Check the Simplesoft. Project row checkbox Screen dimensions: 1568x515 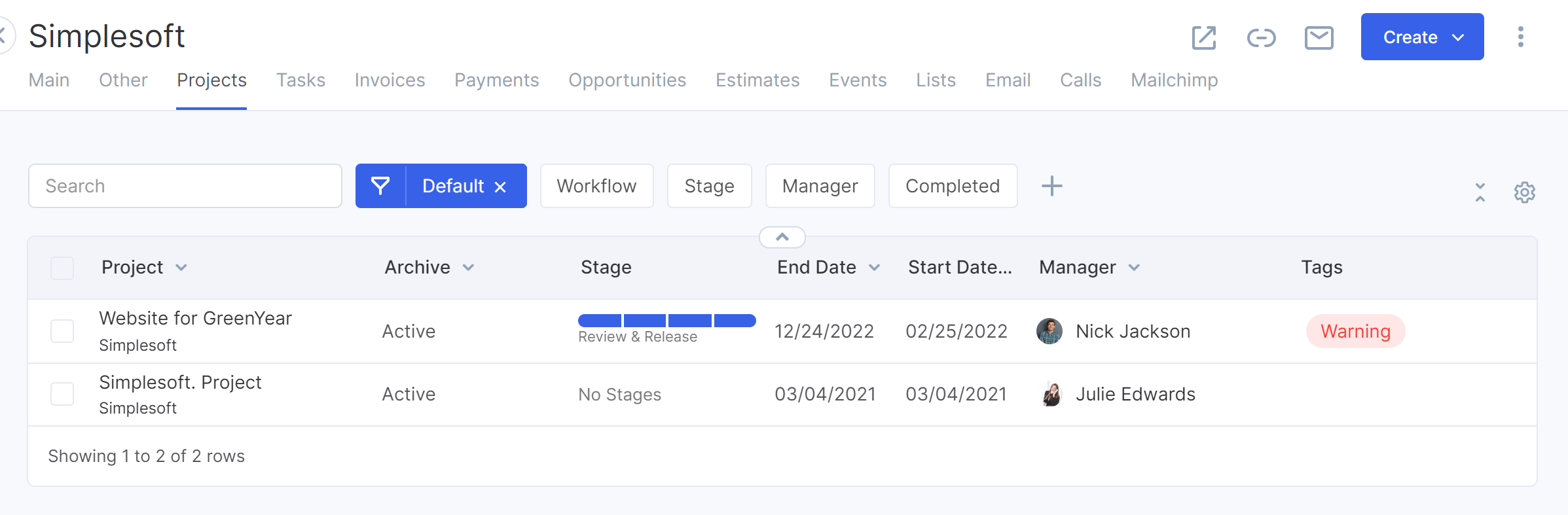(62, 394)
